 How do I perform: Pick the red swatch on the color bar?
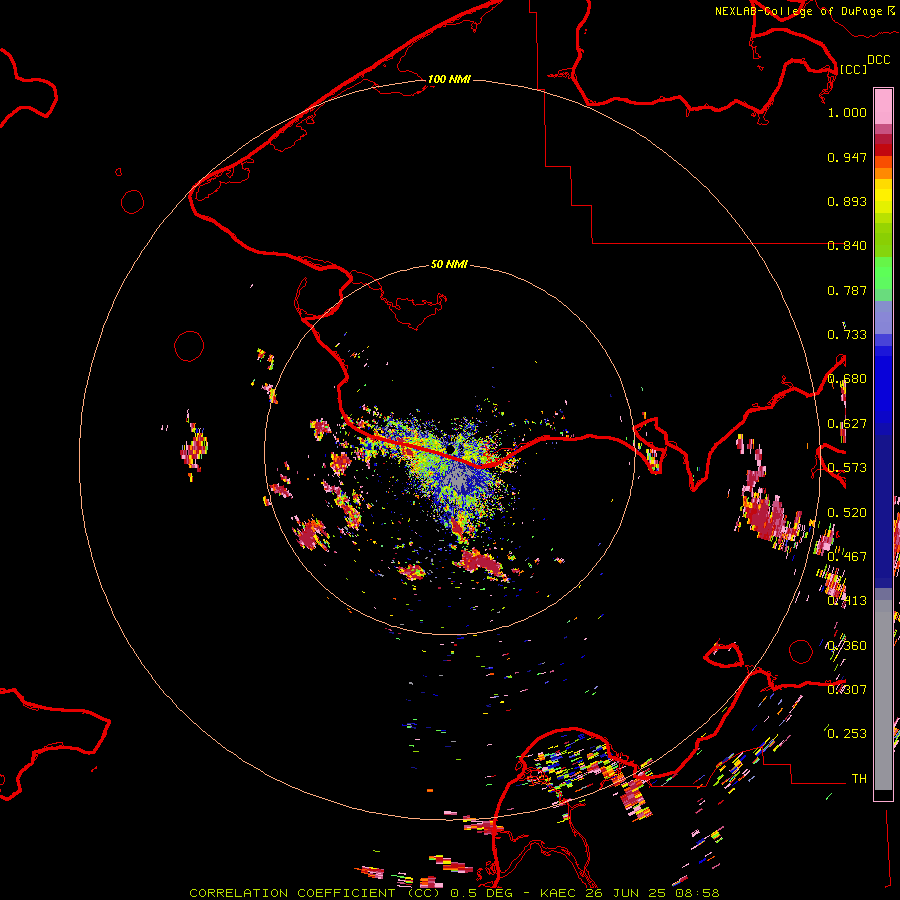(x=883, y=149)
